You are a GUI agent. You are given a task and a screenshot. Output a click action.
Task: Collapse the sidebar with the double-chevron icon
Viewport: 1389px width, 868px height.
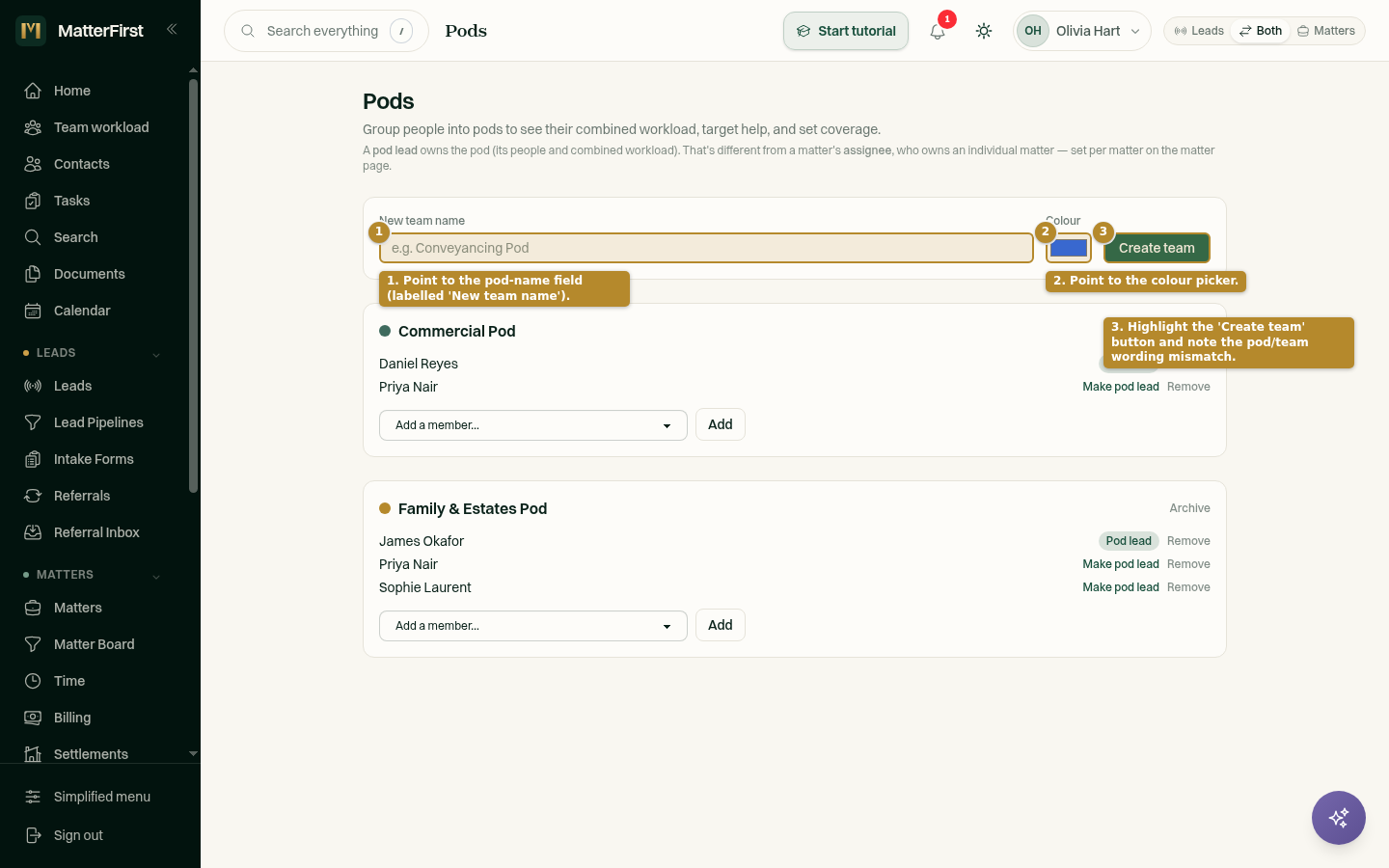click(172, 30)
